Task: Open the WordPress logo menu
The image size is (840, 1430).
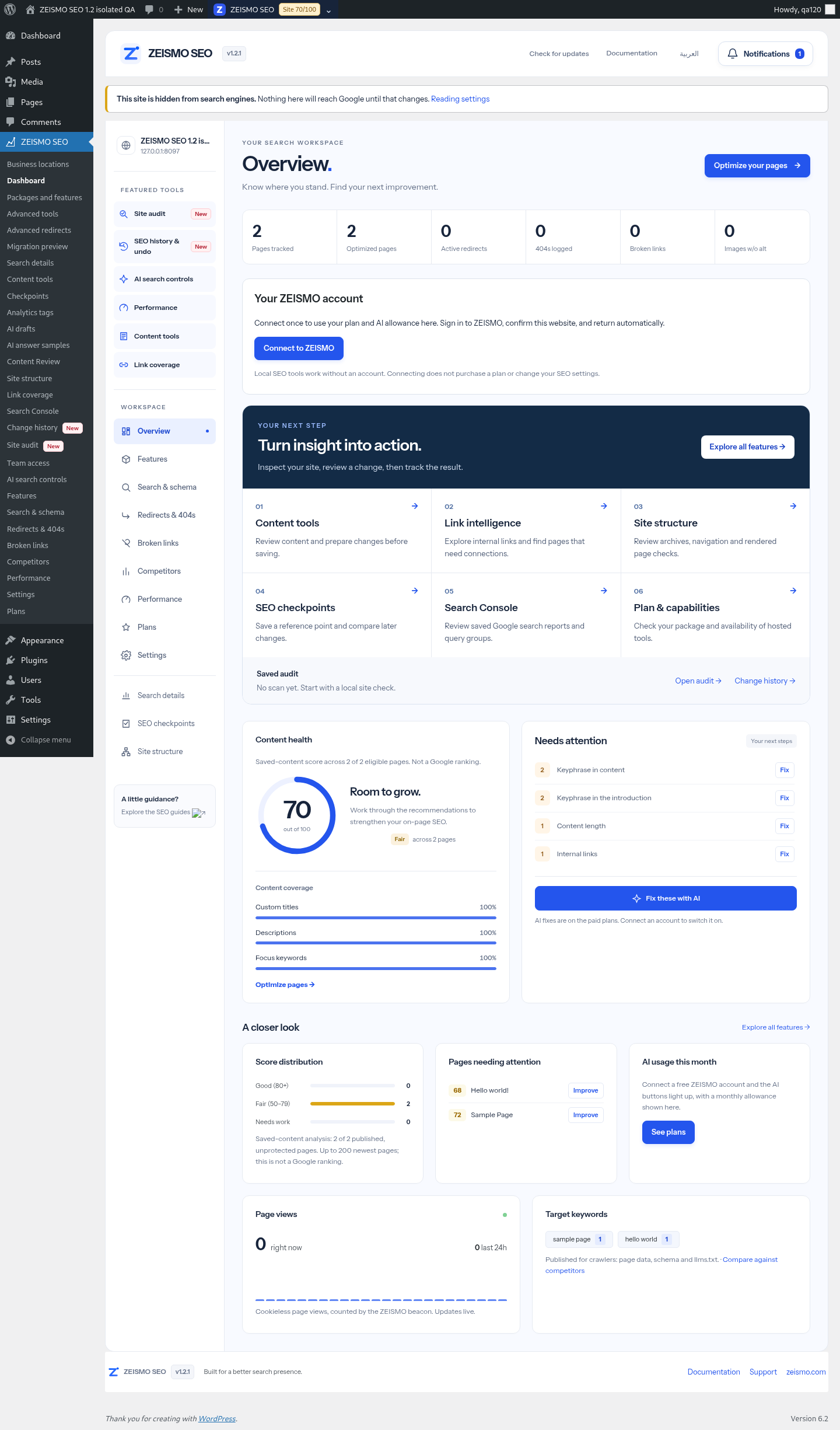Action: tap(10, 9)
